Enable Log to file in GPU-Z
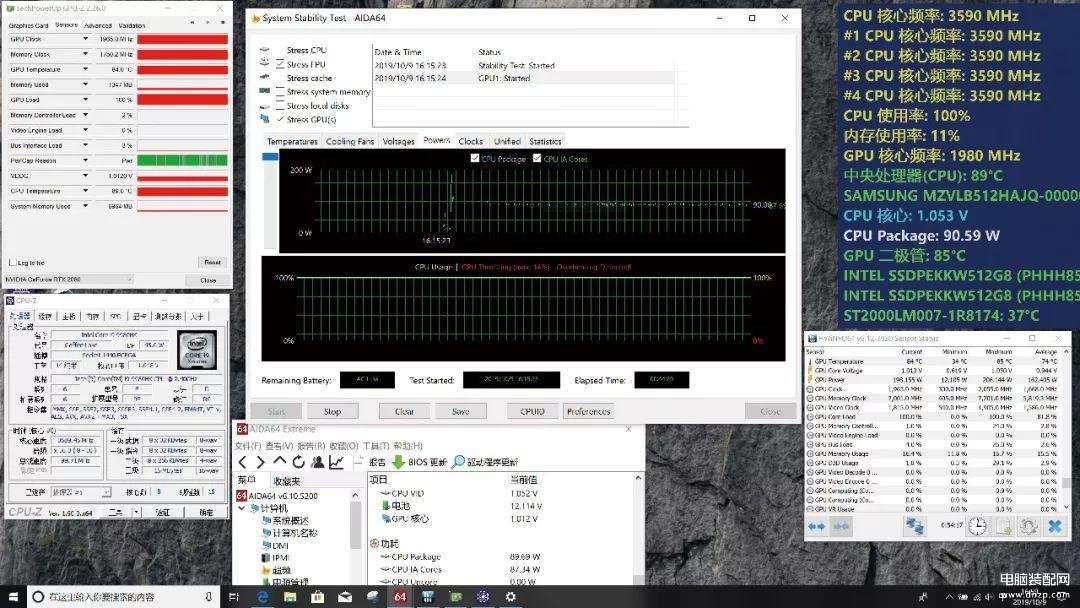 pos(12,262)
